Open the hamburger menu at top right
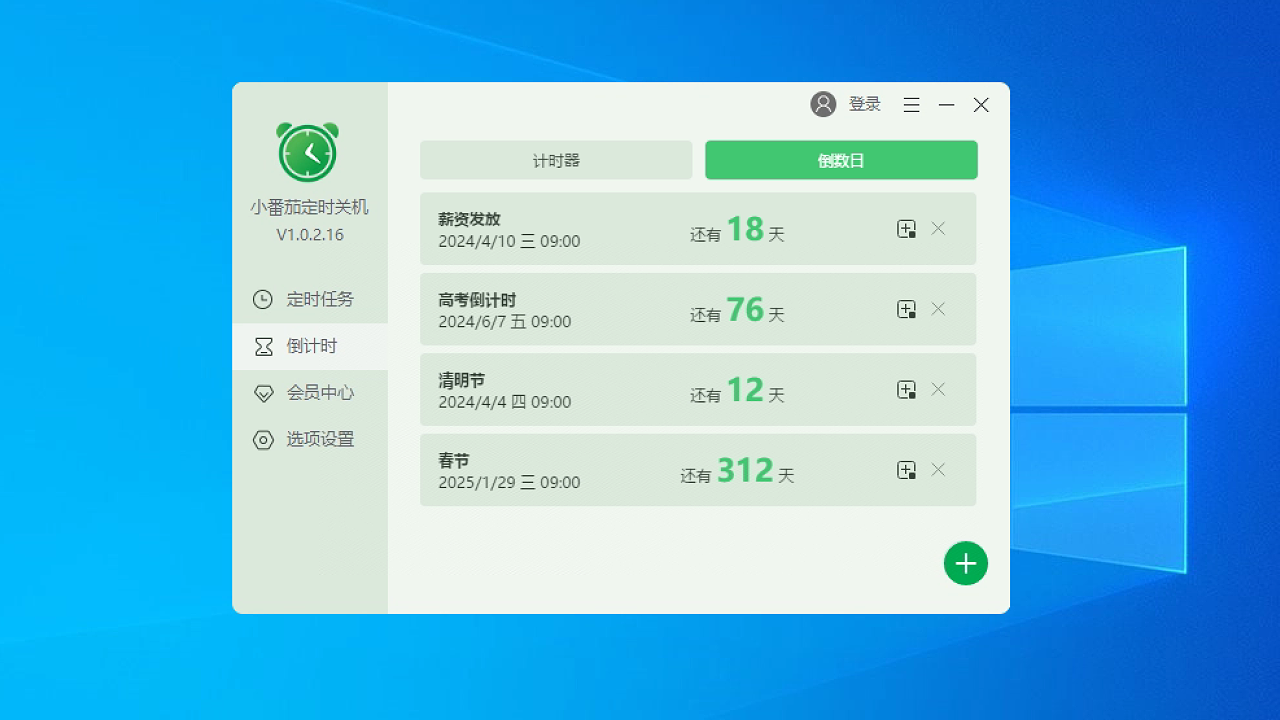The width and height of the screenshot is (1280, 720). 911,104
